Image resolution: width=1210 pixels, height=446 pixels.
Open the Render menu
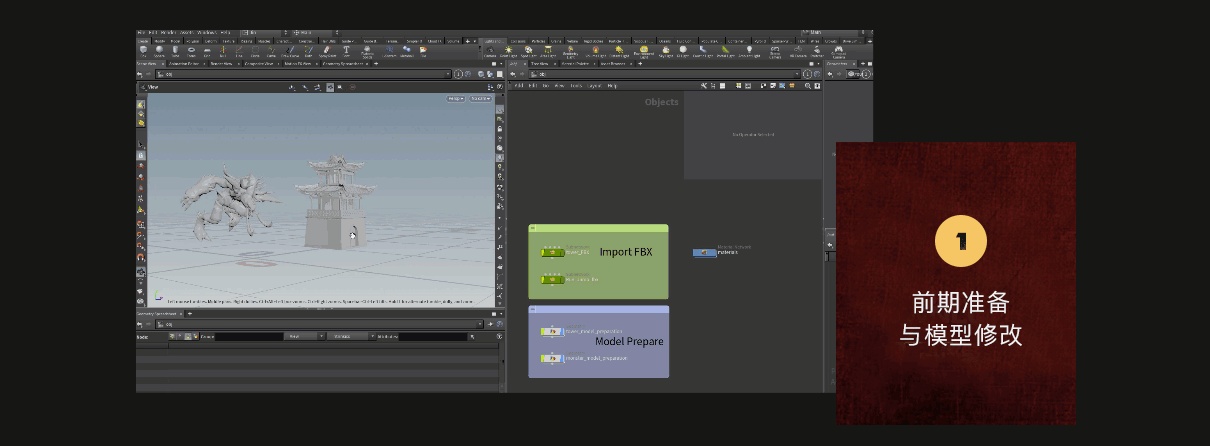167,33
